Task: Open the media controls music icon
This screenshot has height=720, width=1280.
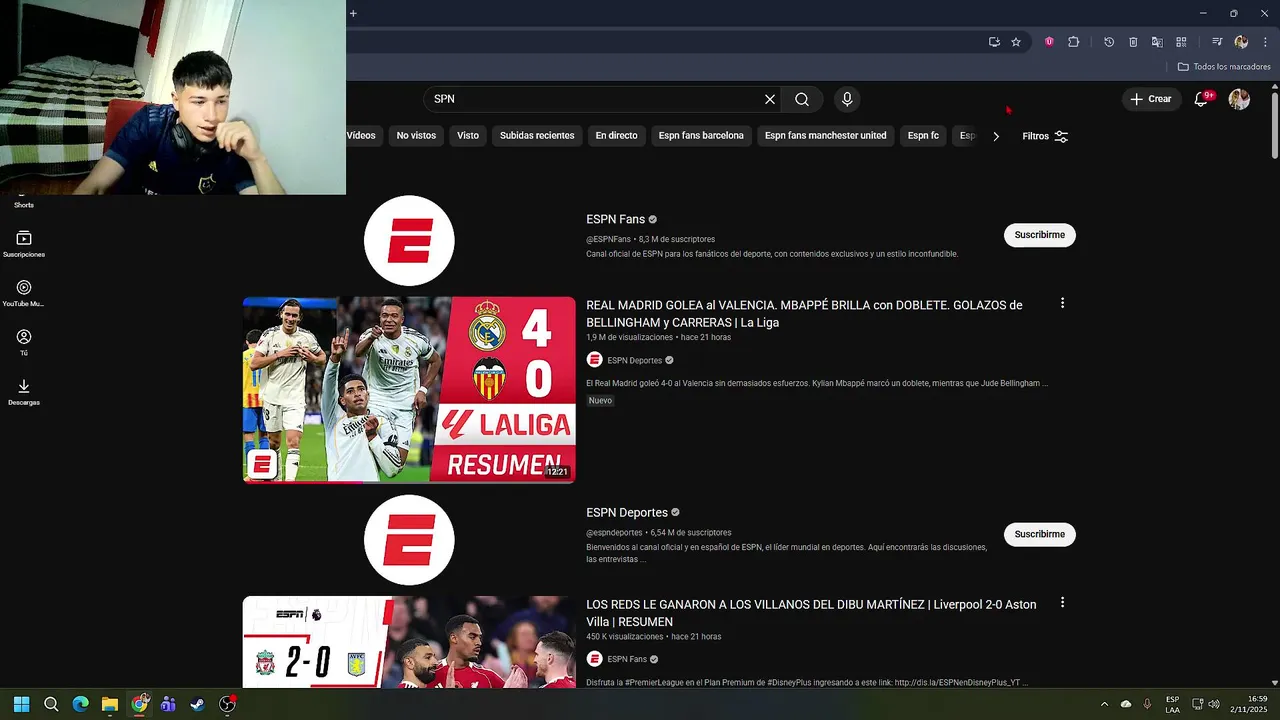Action: pyautogui.click(x=1217, y=42)
